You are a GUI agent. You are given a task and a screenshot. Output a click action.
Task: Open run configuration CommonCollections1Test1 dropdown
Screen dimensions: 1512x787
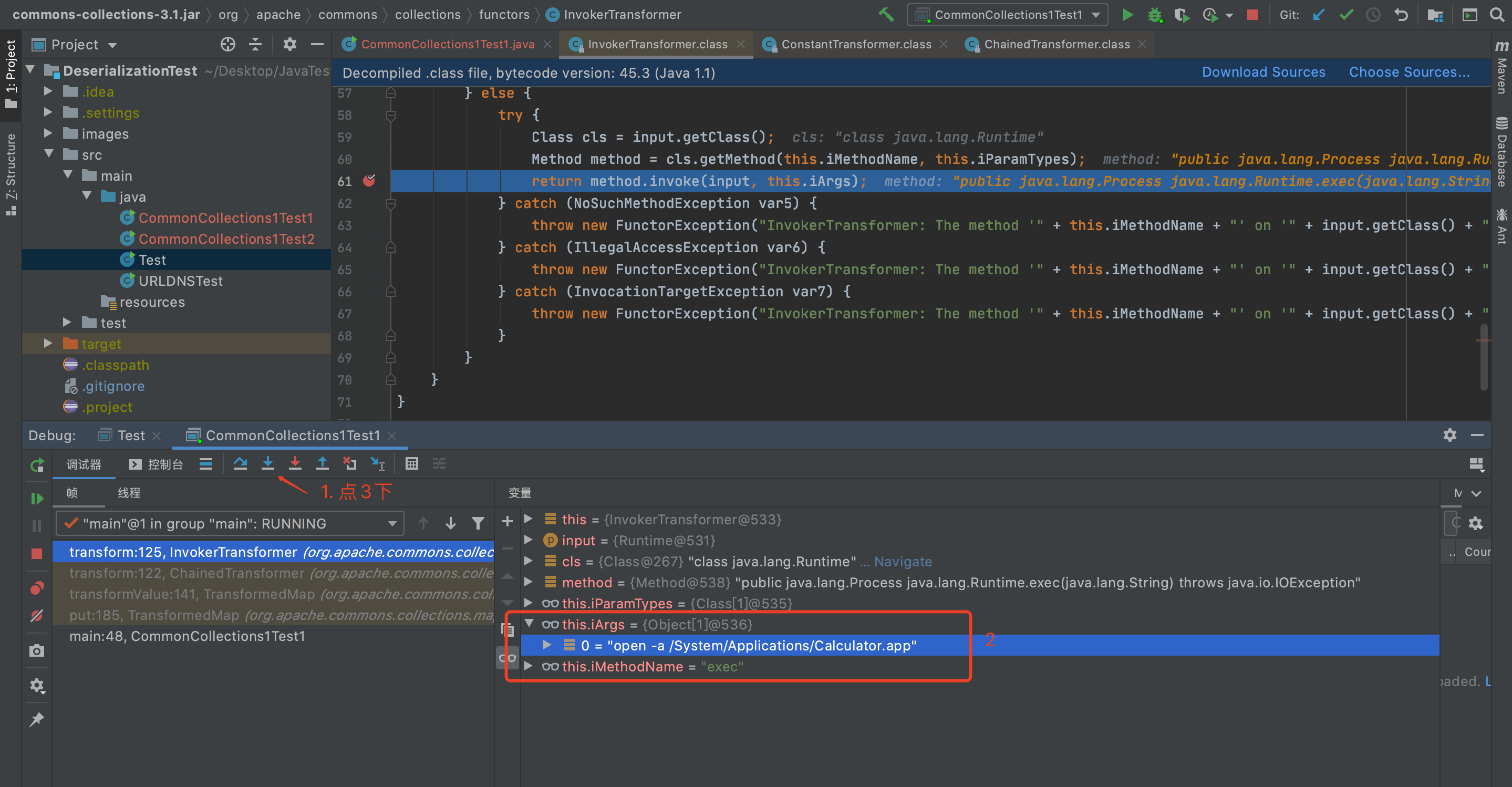pos(1007,15)
